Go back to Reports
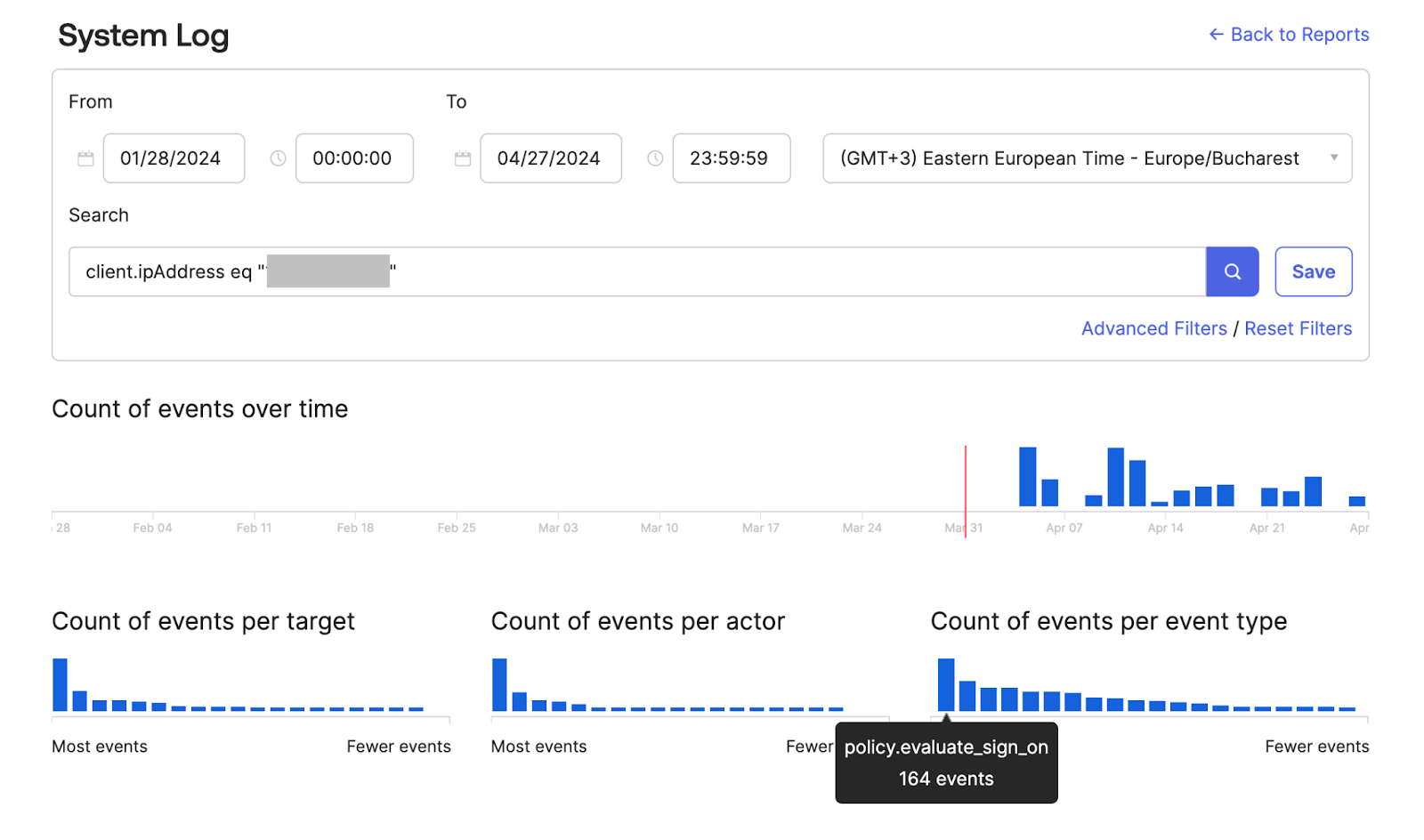The height and width of the screenshot is (840, 1424). pos(1289,35)
